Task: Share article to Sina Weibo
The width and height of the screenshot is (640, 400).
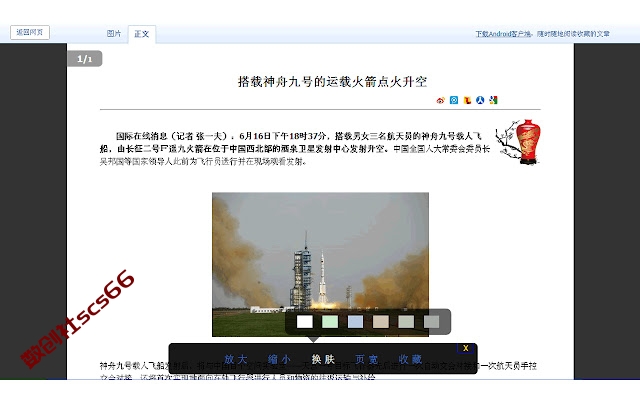Action: 440,100
